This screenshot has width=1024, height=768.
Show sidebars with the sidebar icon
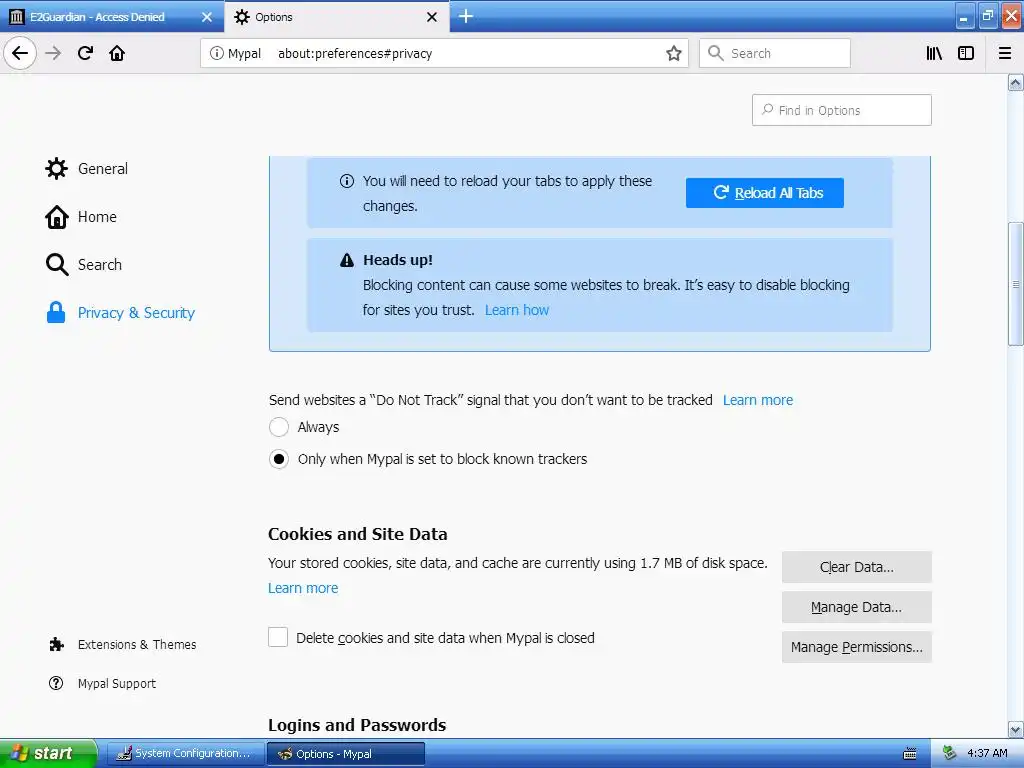click(x=966, y=53)
